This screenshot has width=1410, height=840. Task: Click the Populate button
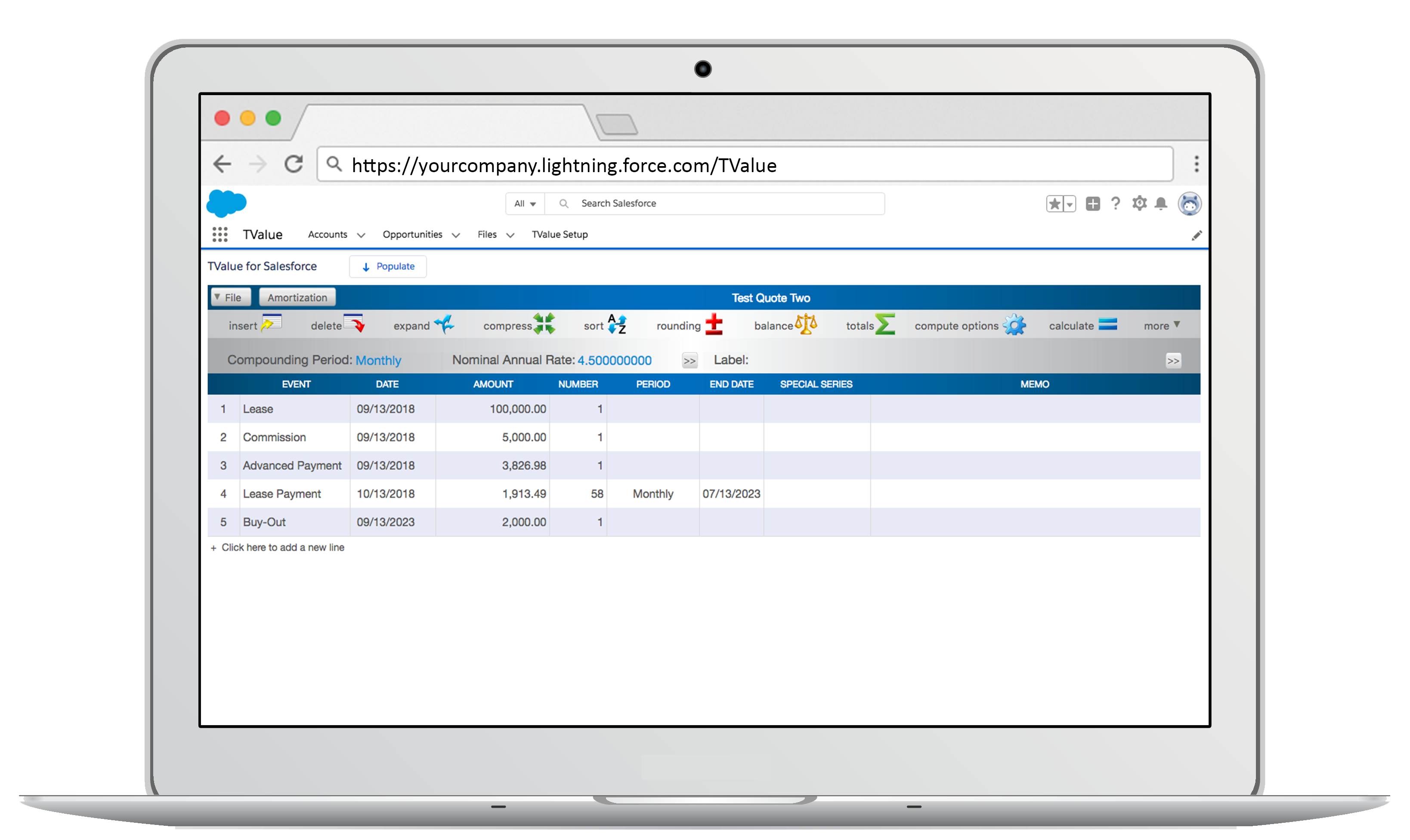(388, 267)
